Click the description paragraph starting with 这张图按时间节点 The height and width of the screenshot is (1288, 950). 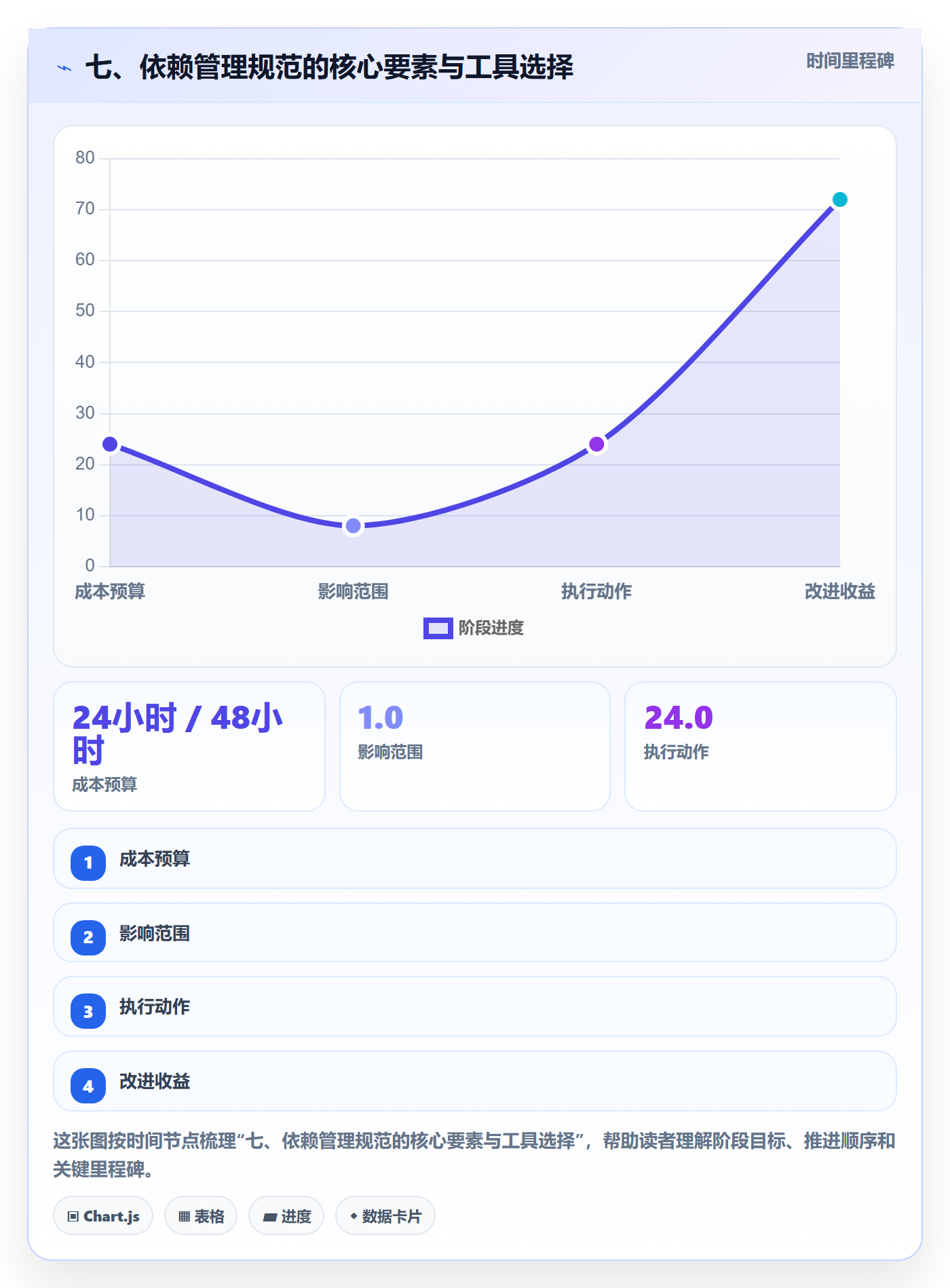click(x=474, y=1155)
